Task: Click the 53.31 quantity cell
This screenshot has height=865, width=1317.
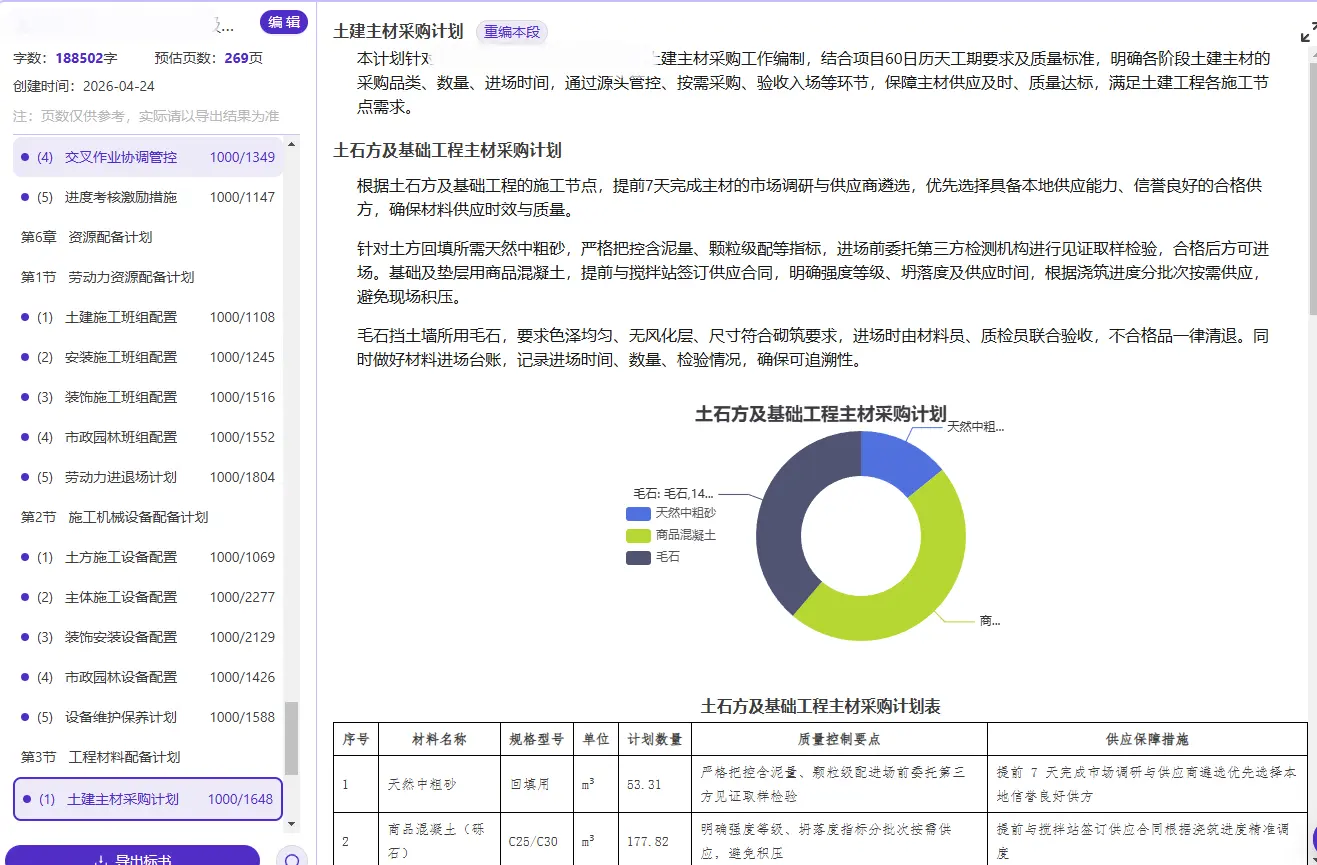Action: click(655, 785)
